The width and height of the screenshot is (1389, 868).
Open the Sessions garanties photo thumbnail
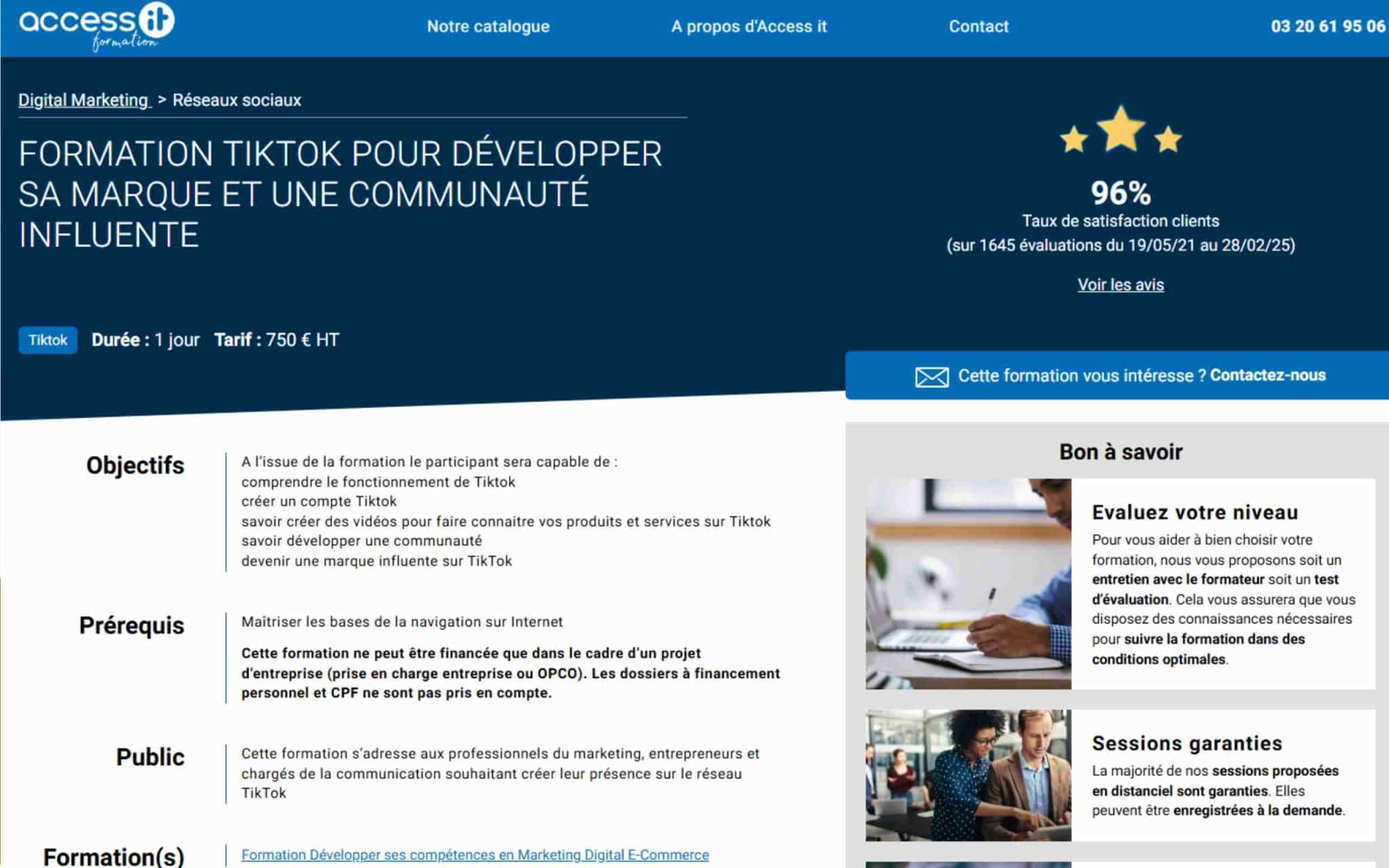coord(969,776)
